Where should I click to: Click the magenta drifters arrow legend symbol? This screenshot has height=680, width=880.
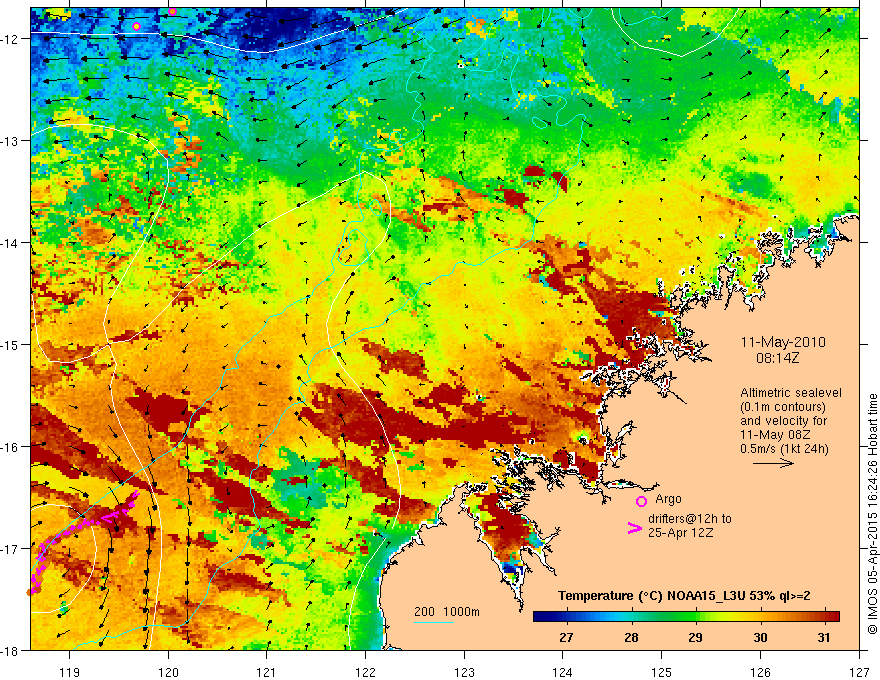(634, 528)
